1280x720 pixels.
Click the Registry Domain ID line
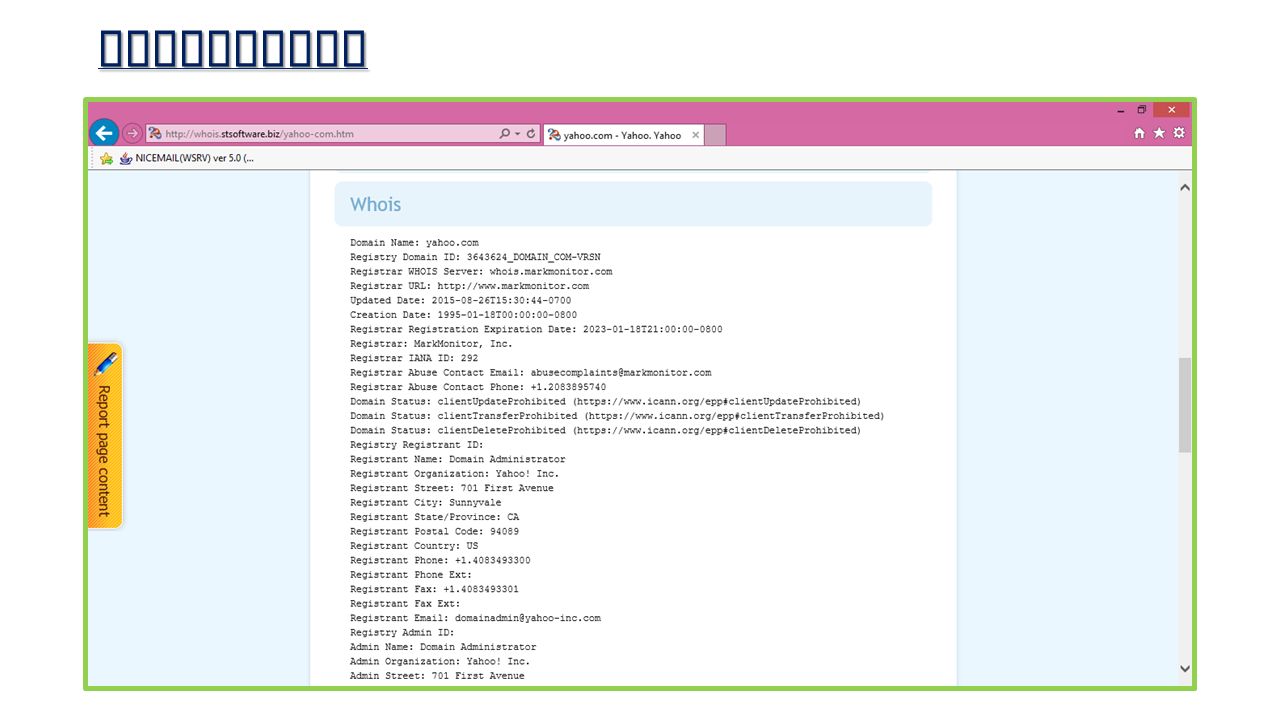475,257
